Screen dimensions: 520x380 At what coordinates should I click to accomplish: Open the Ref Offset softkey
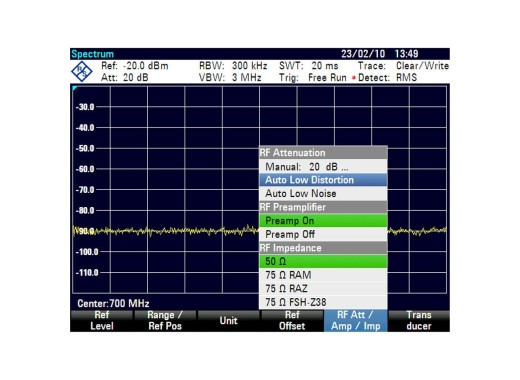tap(292, 321)
